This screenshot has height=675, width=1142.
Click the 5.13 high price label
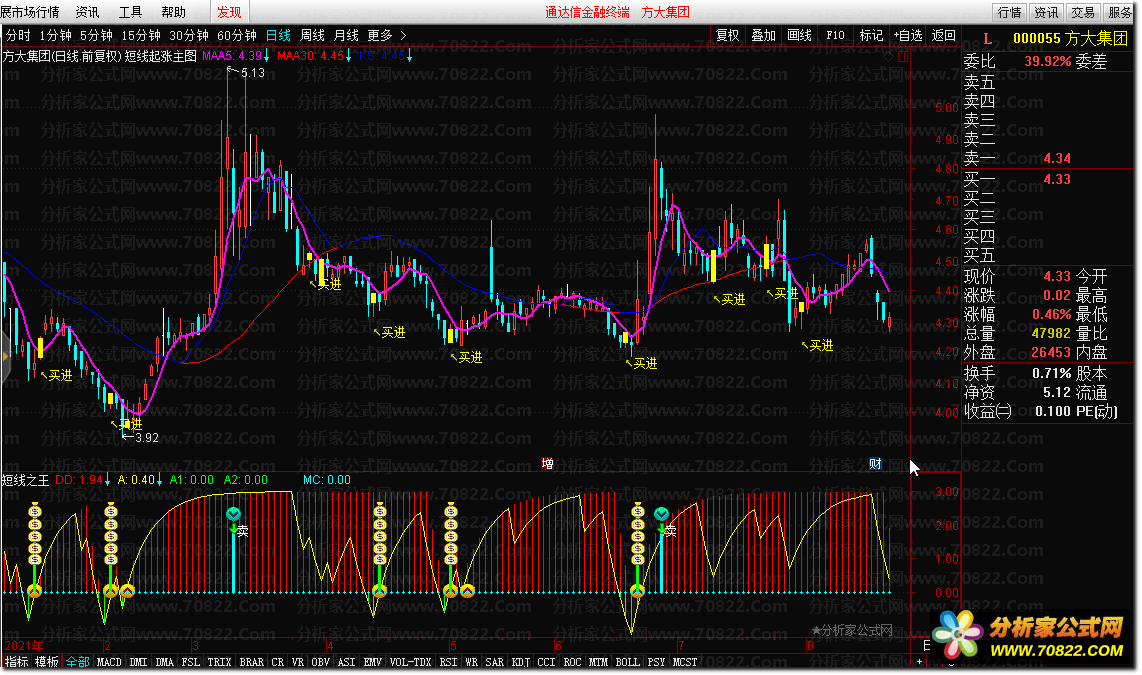(x=253, y=73)
